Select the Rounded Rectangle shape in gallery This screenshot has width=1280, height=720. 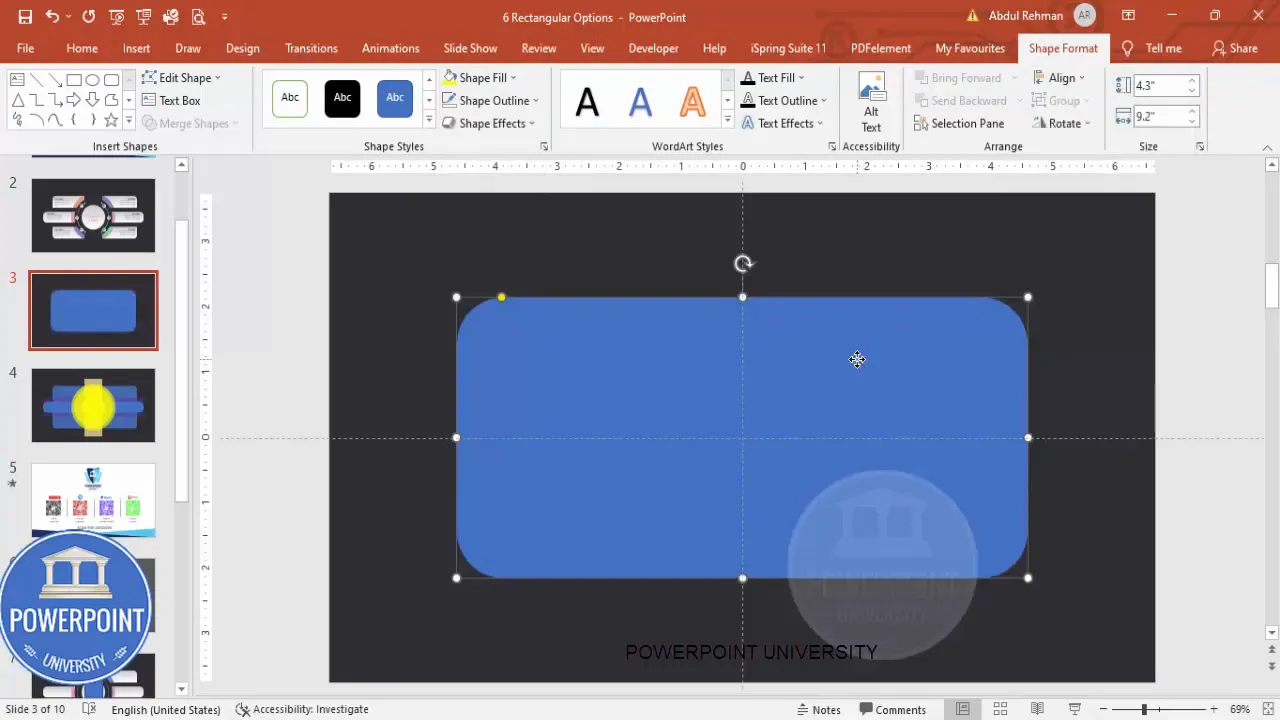coord(111,80)
